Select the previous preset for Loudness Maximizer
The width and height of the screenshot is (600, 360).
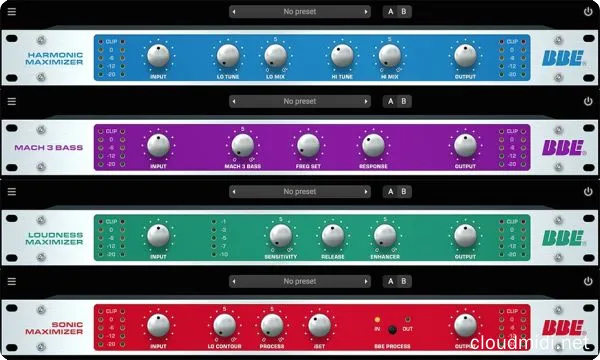coord(234,191)
